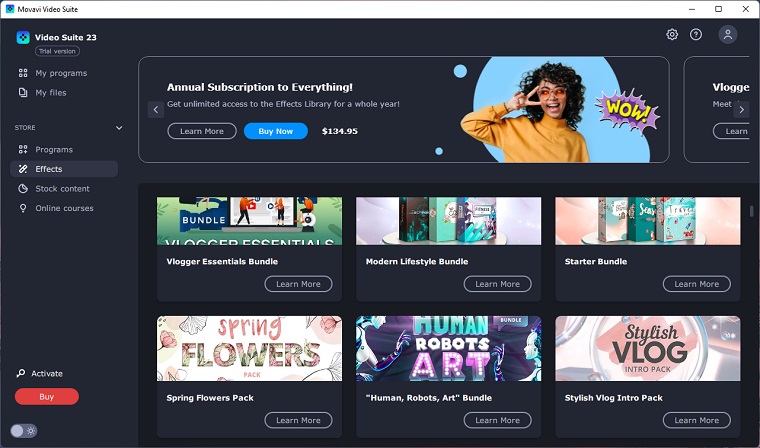Open the user account profile icon
760x448 pixels.
(x=728, y=34)
